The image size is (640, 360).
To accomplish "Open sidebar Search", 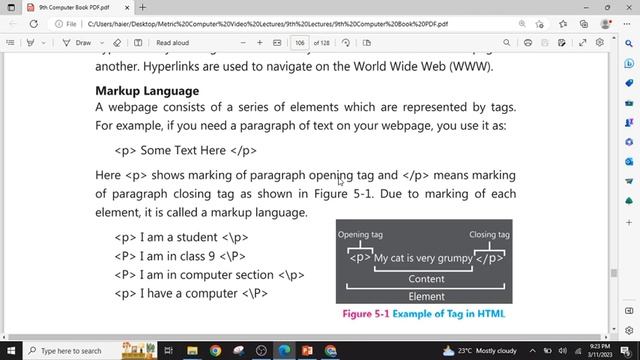I will 629,43.
